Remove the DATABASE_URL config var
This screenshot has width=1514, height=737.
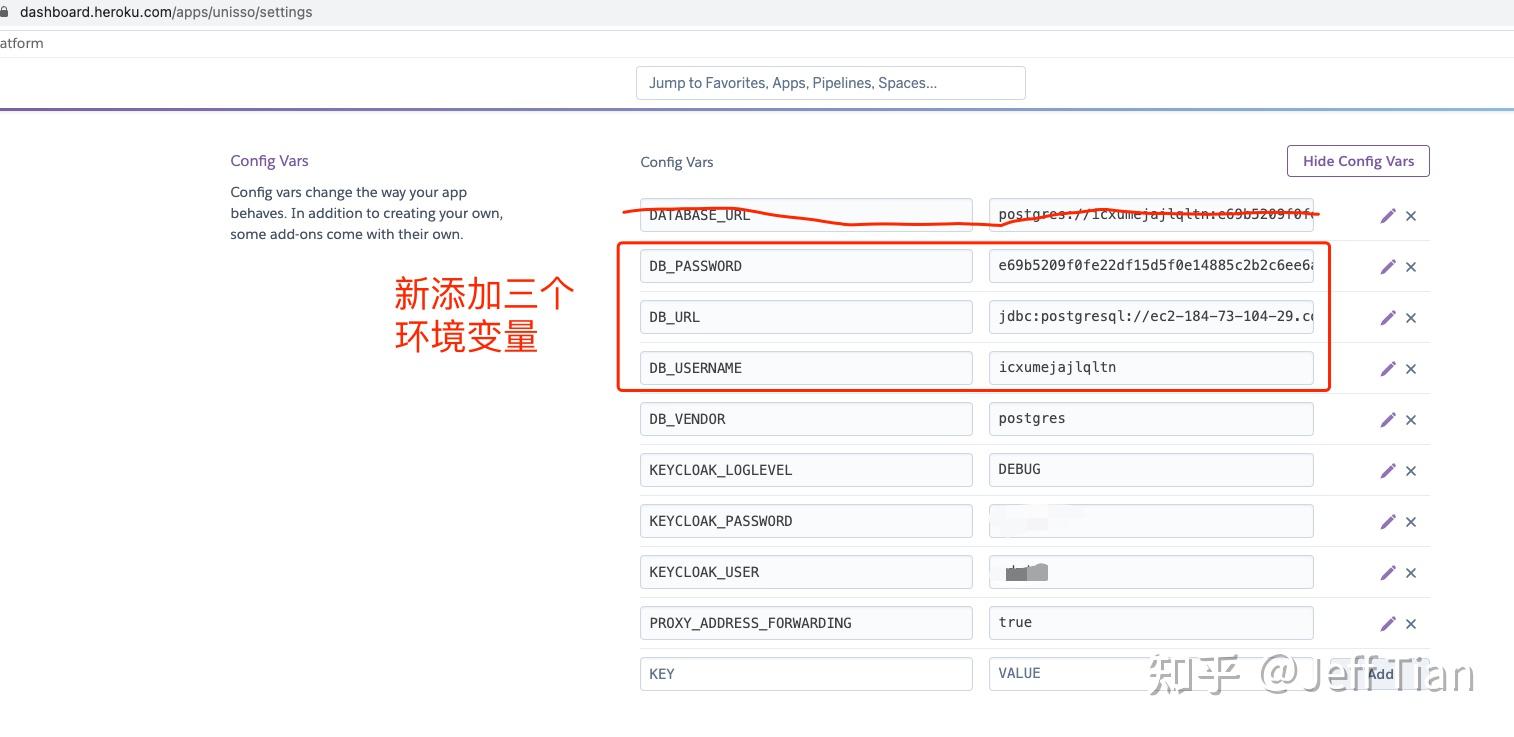pos(1411,215)
